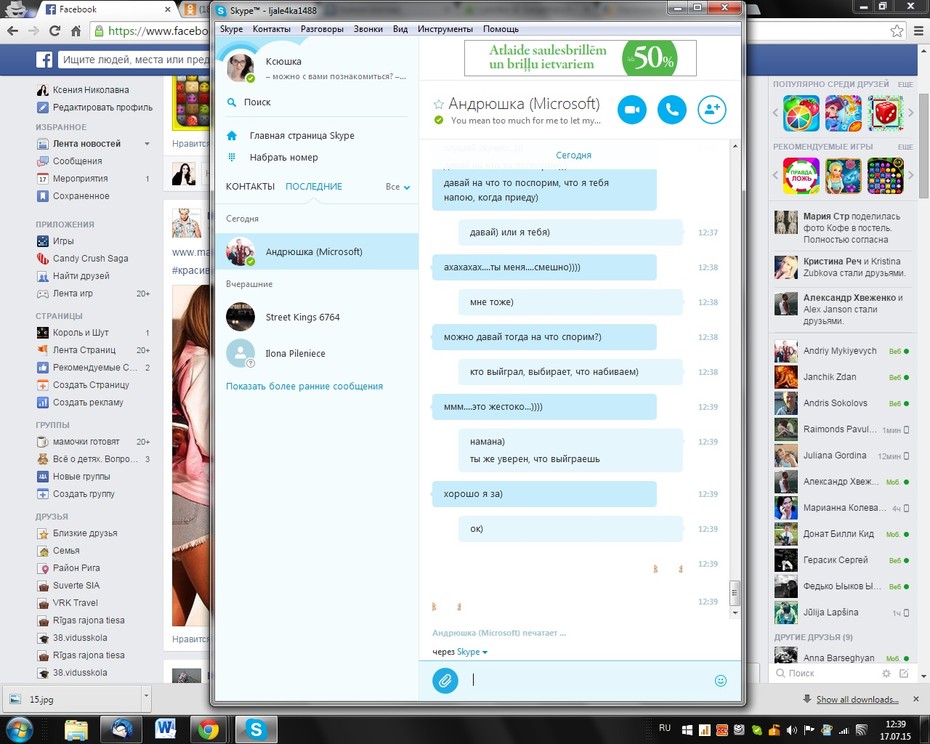Click Show all downloads link
930x744 pixels.
pos(857,700)
